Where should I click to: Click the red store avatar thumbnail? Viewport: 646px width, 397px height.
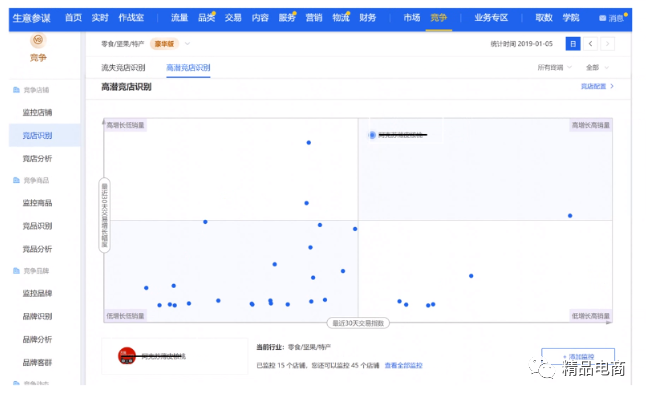127,356
